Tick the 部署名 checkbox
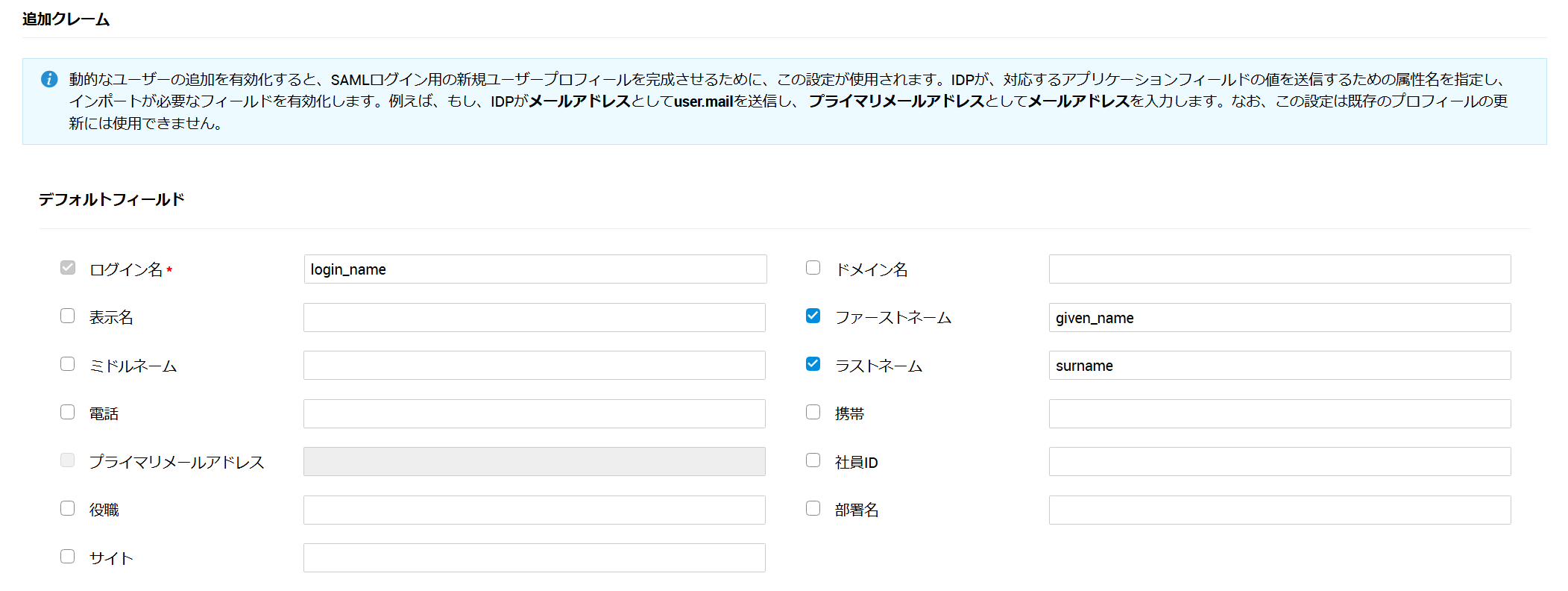Screen dimensions: 1568x591 pos(813,508)
